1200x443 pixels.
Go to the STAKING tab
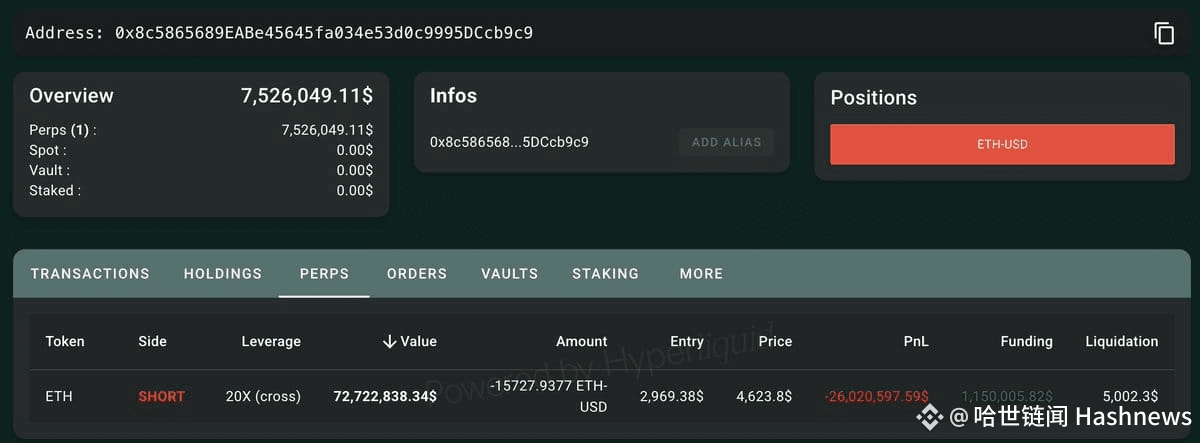tap(605, 273)
